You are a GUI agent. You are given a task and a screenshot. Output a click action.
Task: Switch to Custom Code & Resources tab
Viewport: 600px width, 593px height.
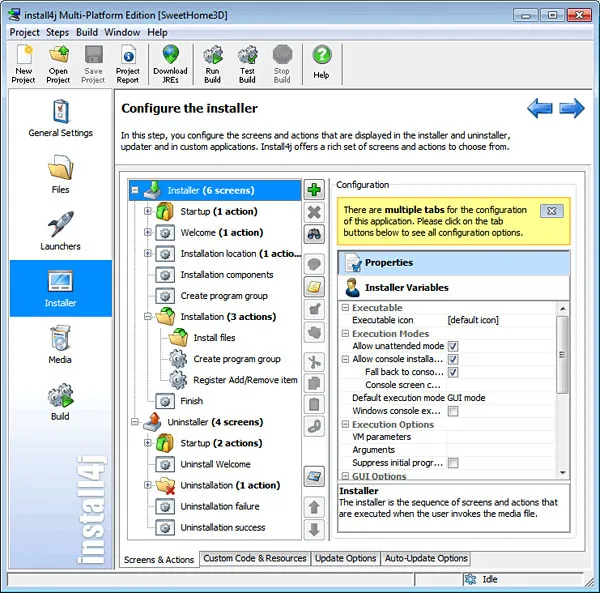(x=255, y=558)
